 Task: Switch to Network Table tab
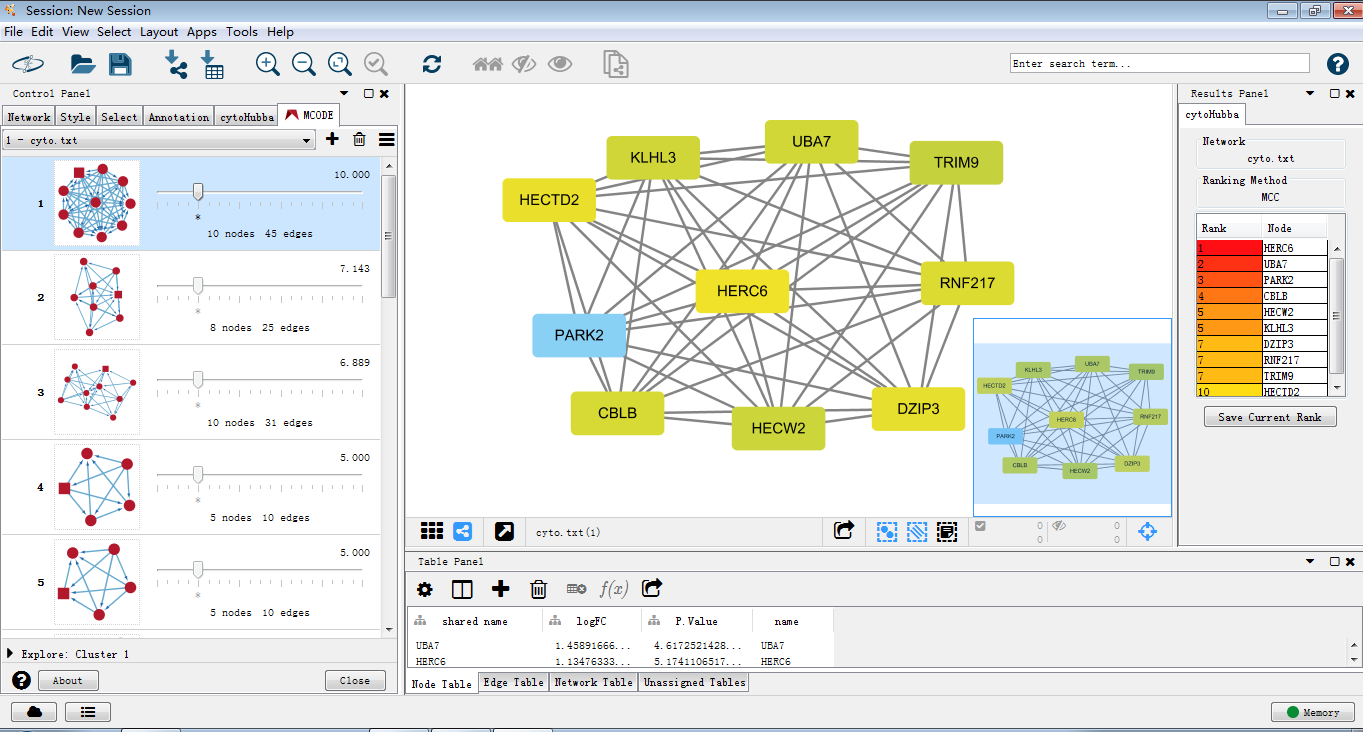click(594, 682)
